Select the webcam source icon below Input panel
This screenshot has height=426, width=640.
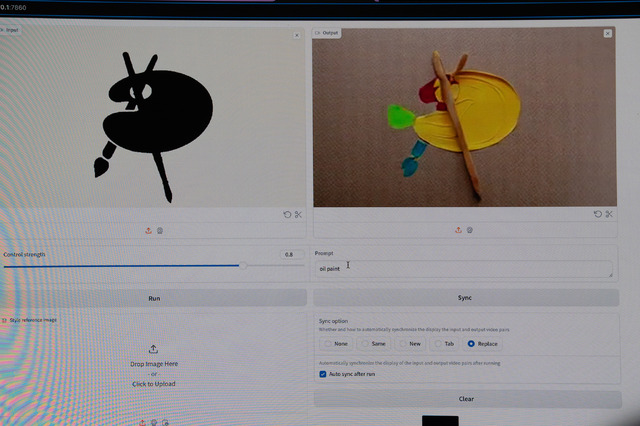tap(160, 231)
